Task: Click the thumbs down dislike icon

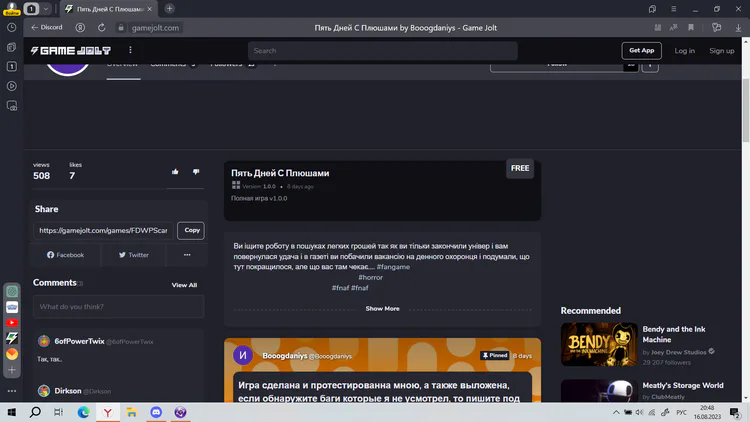Action: (x=196, y=172)
